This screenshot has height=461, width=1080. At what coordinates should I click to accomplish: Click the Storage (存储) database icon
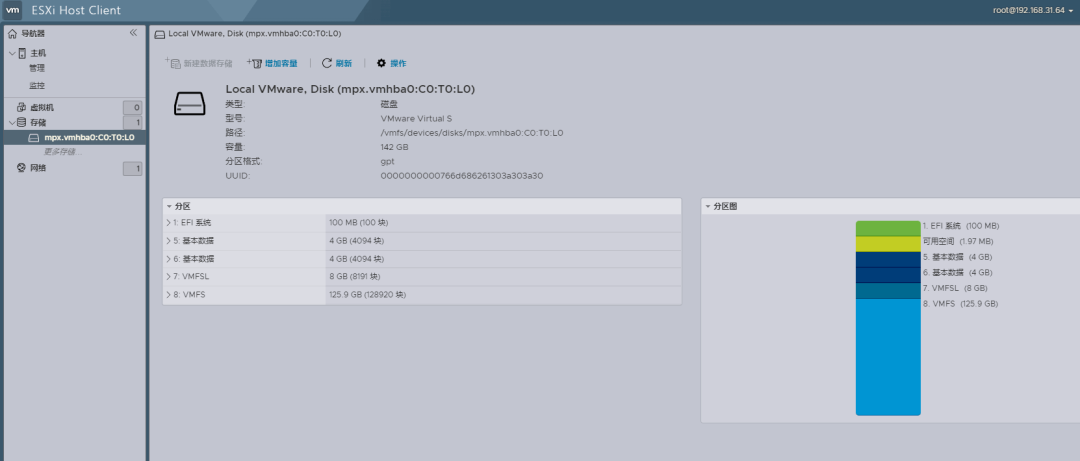(x=21, y=123)
